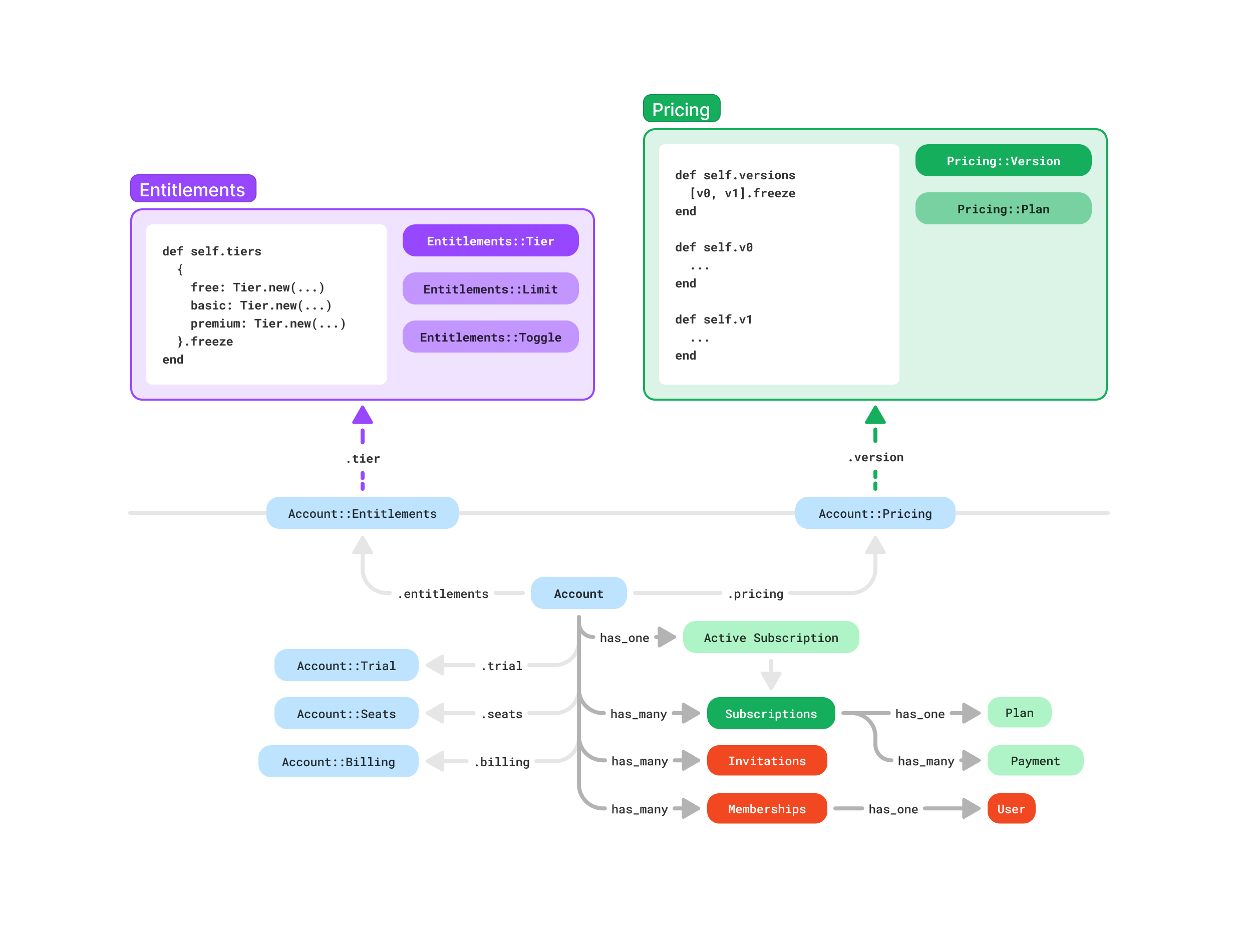Click the Entitlements section label

193,190
